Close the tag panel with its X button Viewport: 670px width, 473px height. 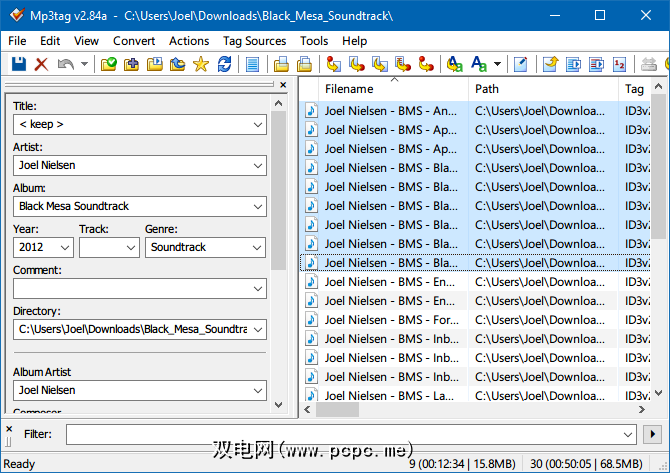point(283,85)
